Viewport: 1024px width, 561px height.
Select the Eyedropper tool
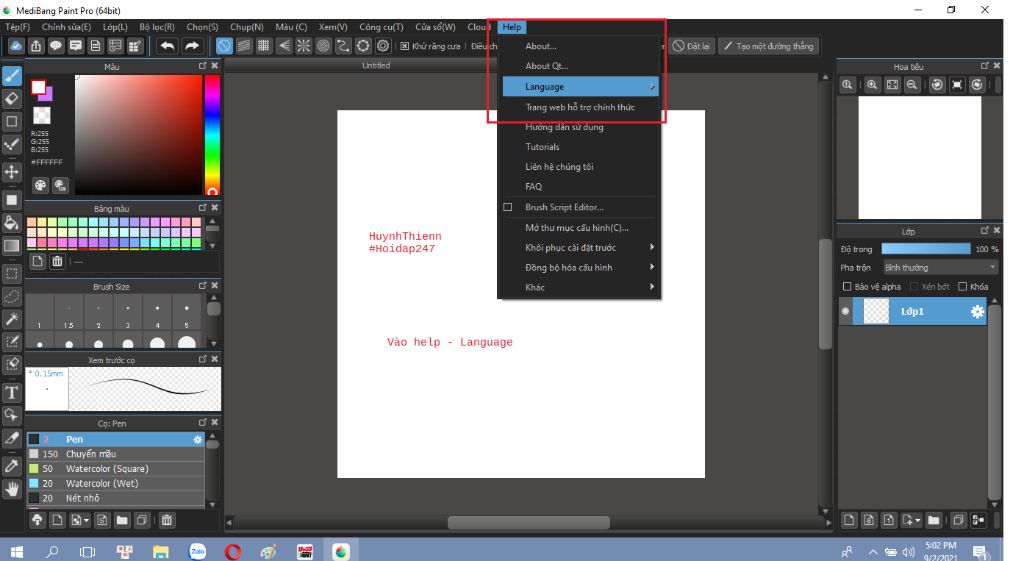click(12, 466)
